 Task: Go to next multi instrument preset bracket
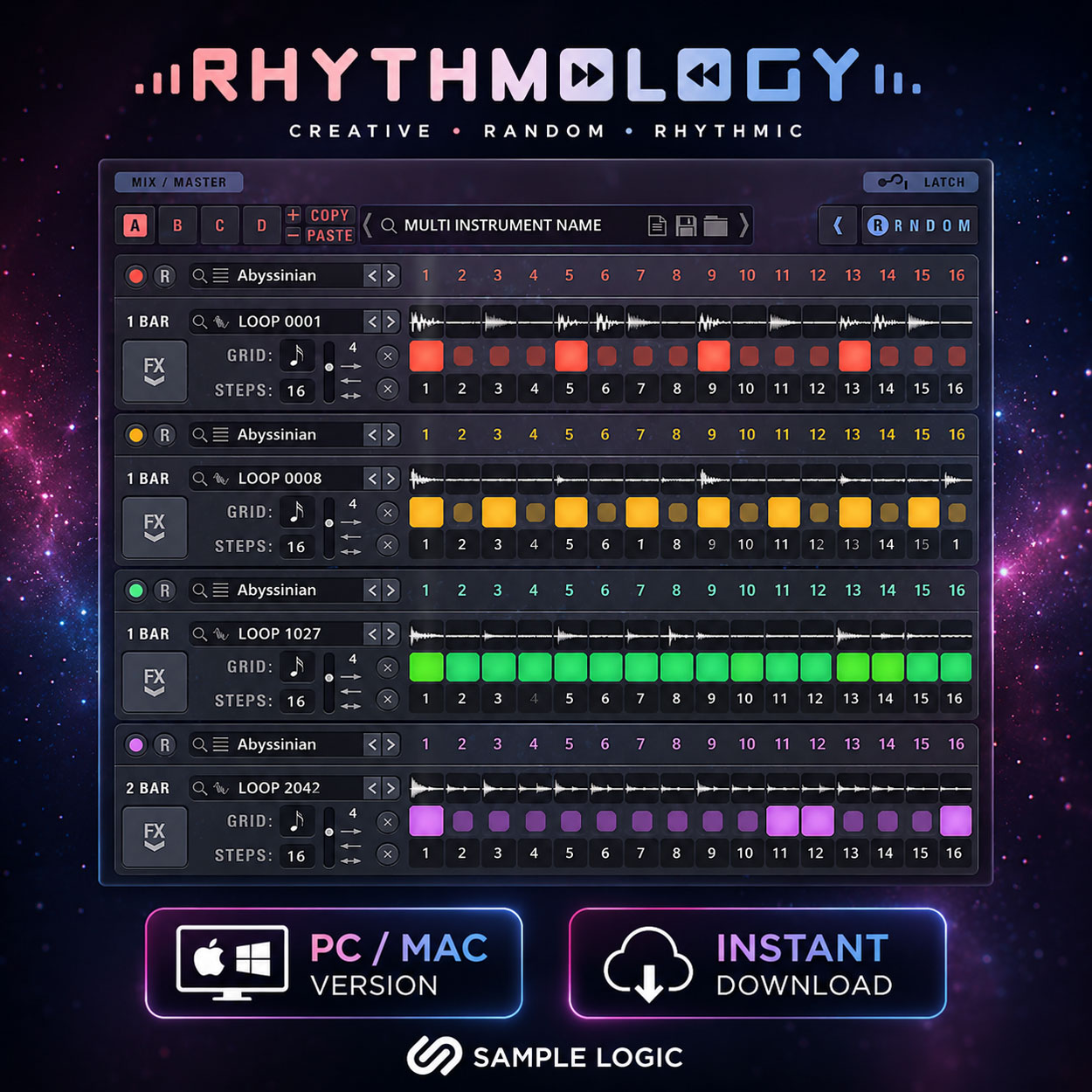tap(743, 225)
